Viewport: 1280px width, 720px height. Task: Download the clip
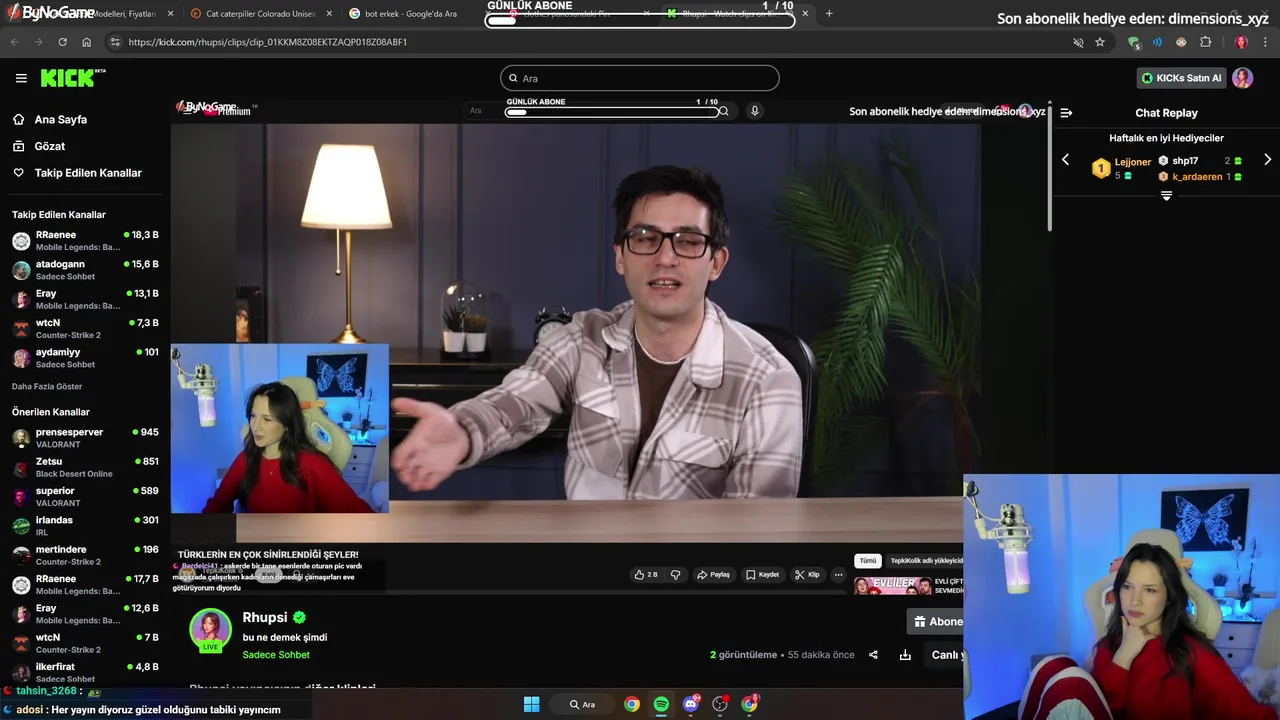905,655
